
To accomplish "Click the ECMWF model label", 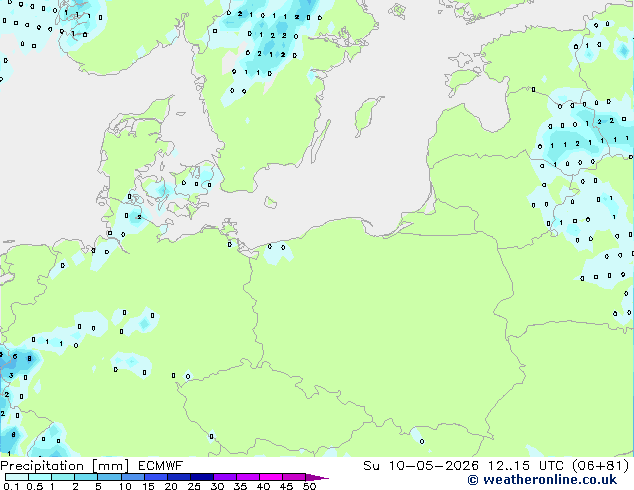I will pyautogui.click(x=161, y=466).
